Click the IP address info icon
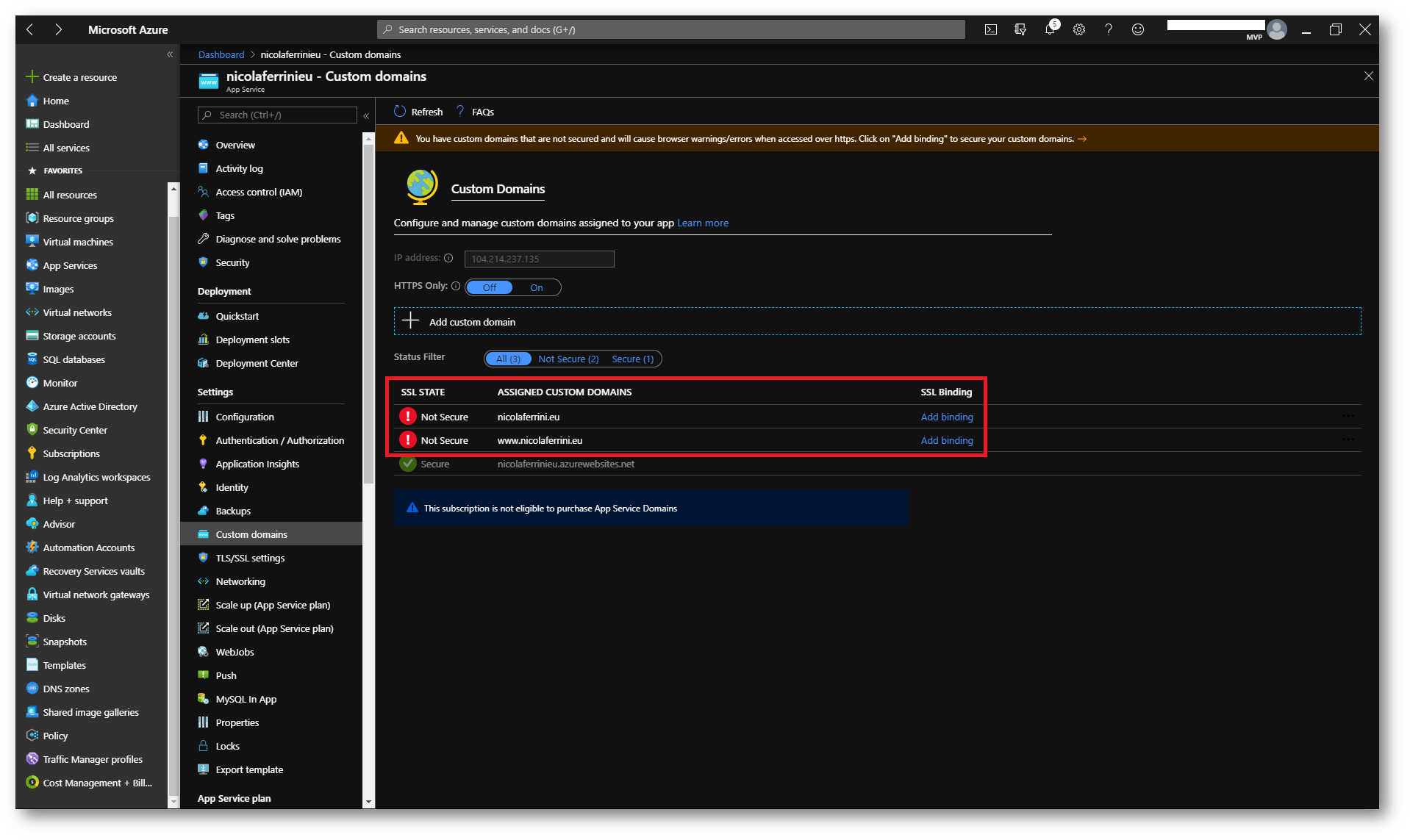This screenshot has height=840, width=1410. pos(448,258)
